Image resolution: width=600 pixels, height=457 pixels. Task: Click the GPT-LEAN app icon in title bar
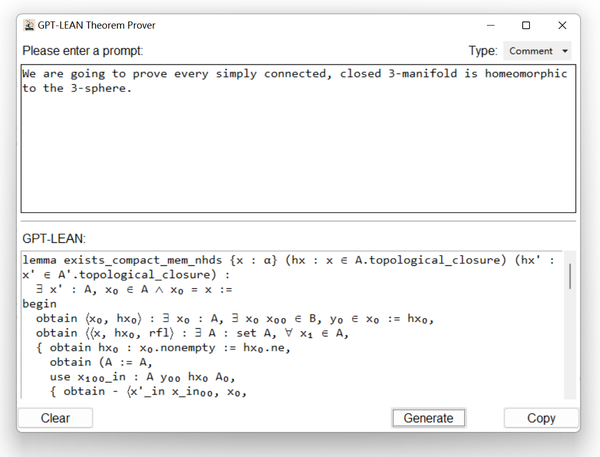point(29,25)
